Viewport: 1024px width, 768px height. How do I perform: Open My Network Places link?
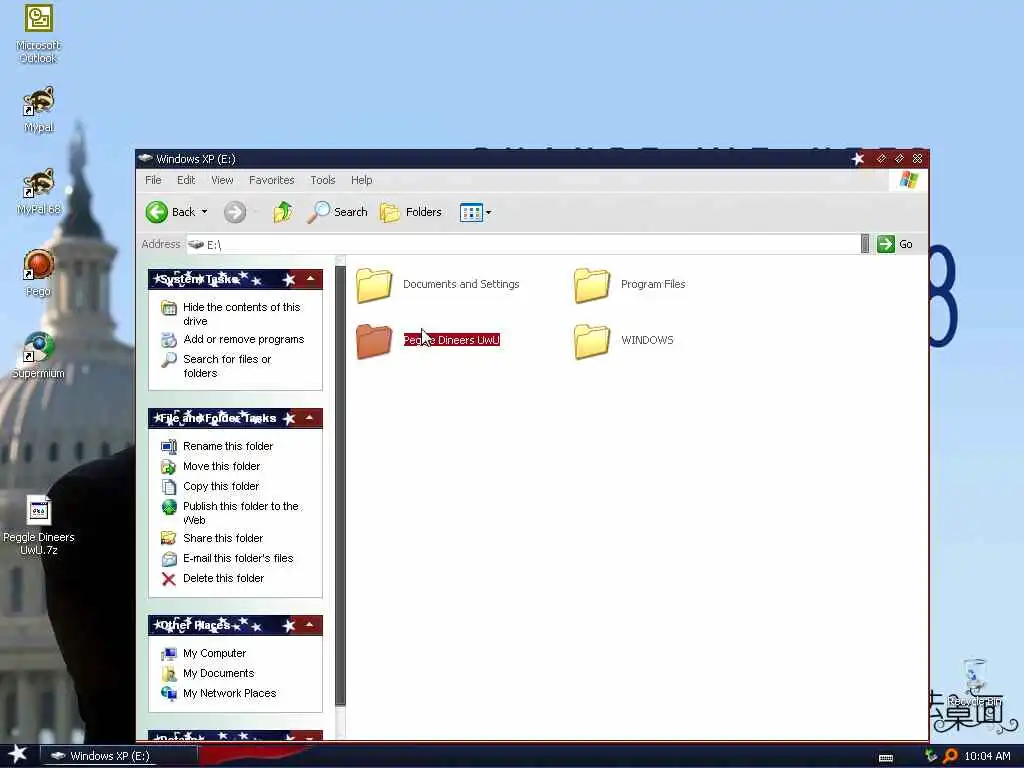229,693
